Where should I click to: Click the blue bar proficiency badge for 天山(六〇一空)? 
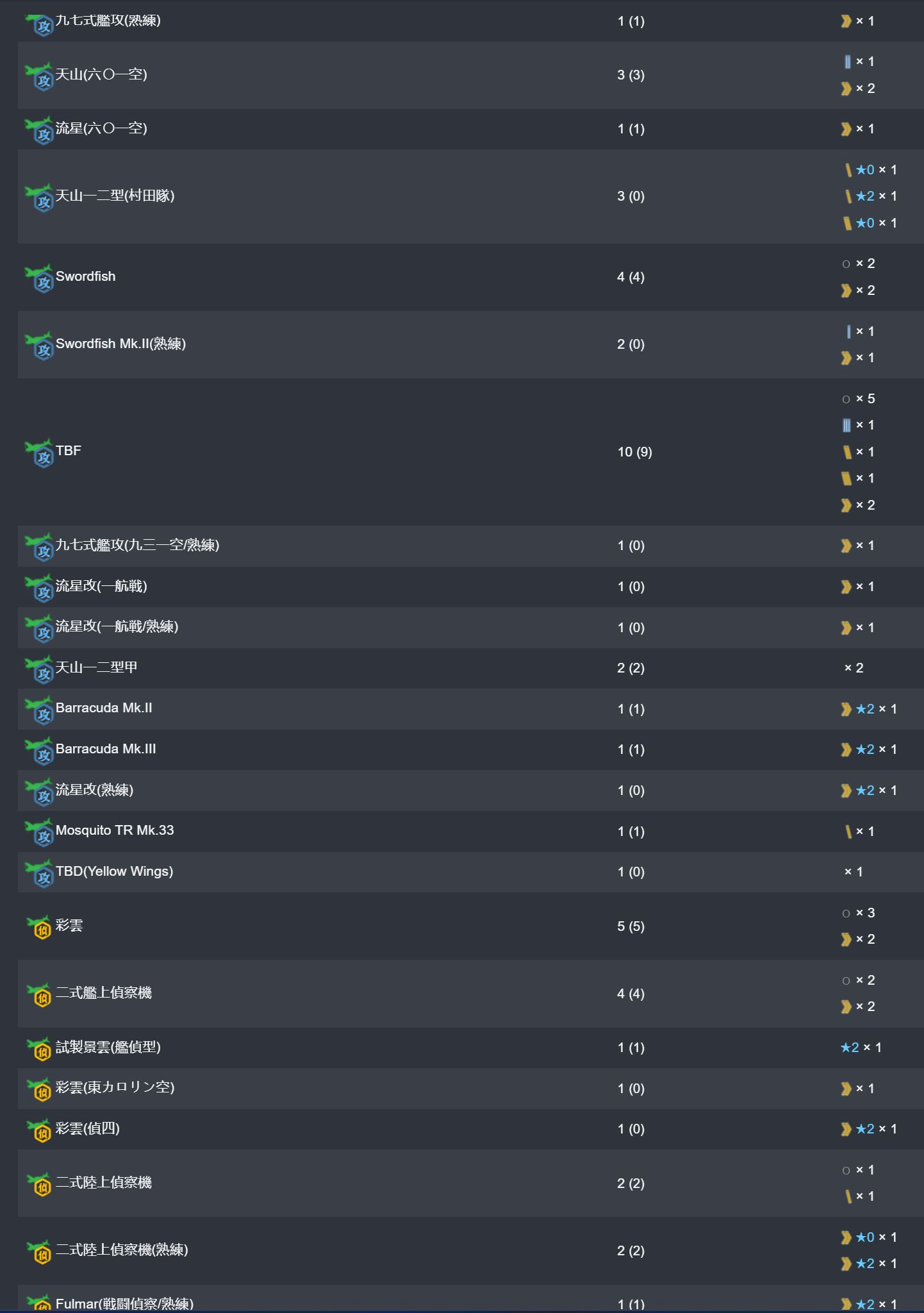click(847, 62)
